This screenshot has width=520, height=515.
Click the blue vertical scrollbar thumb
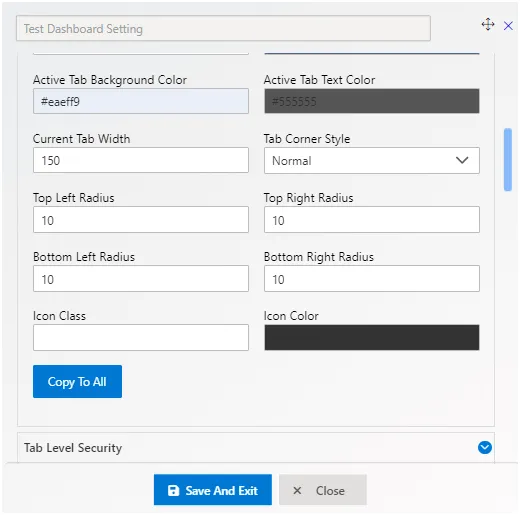coord(508,160)
